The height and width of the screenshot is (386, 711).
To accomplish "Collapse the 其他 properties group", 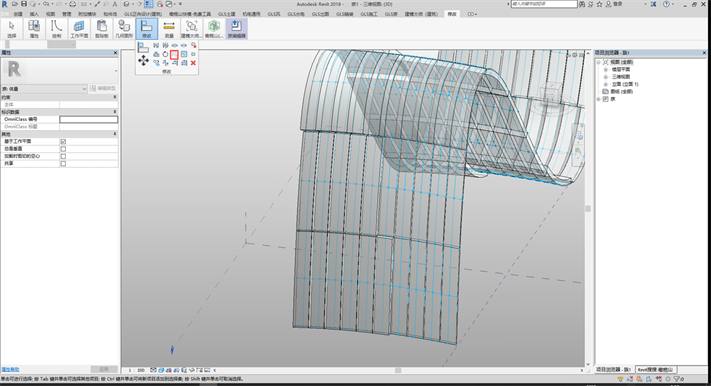I will tap(114, 134).
